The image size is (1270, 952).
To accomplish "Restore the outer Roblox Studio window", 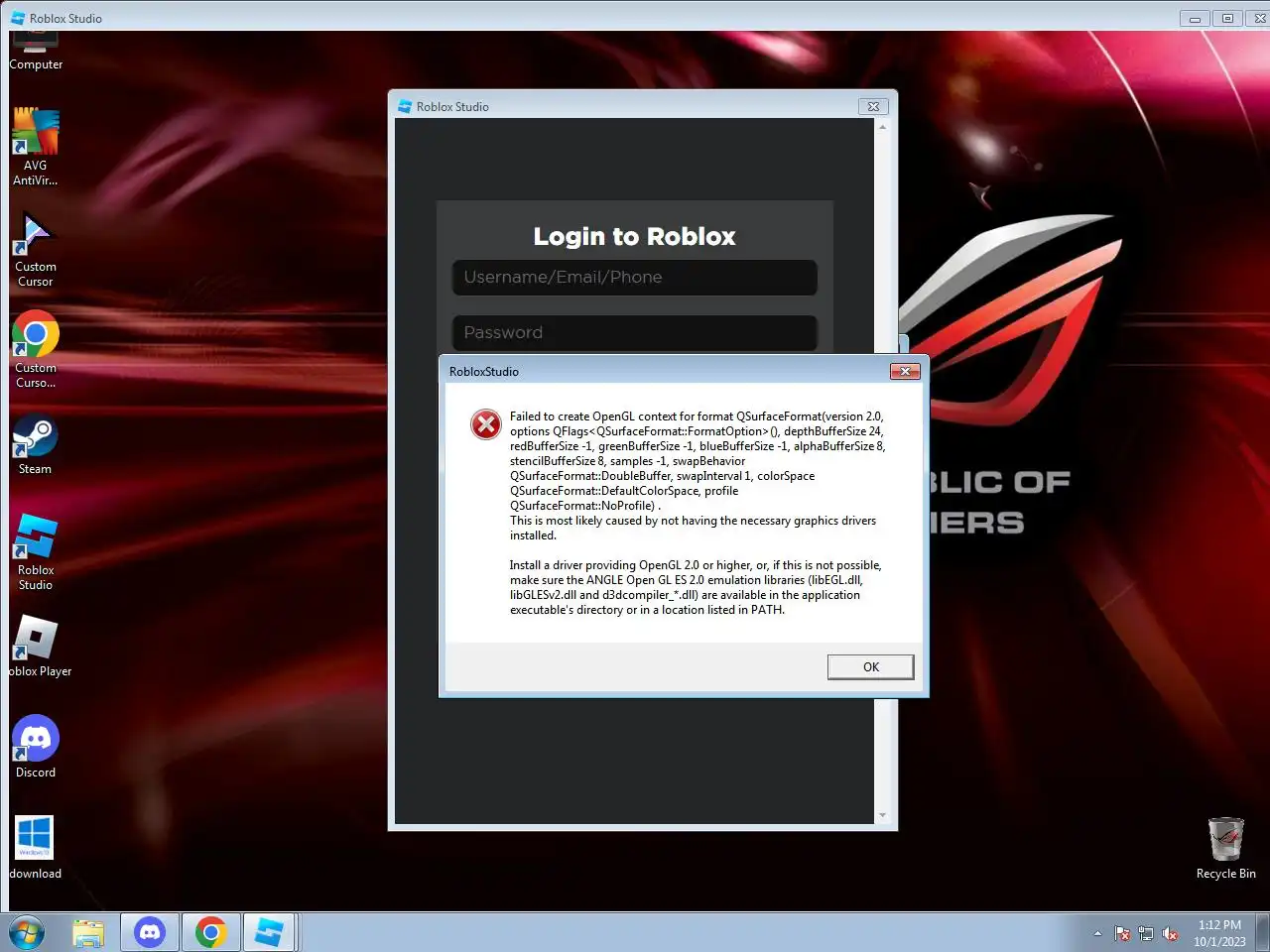I will [x=1227, y=18].
